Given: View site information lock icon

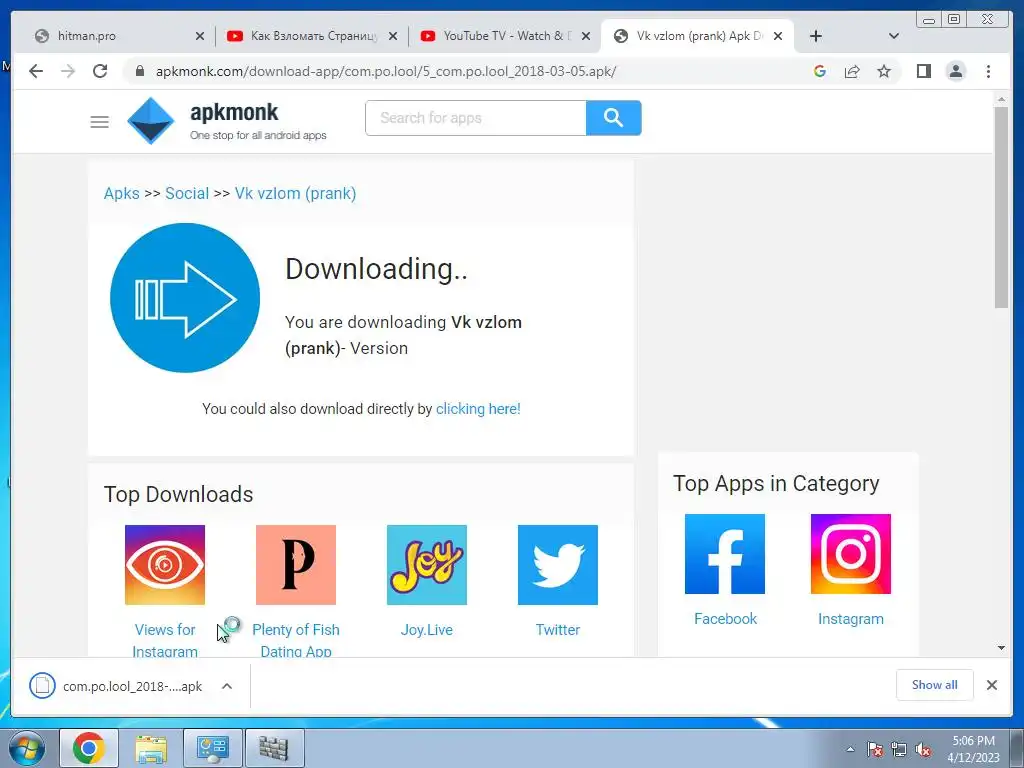Looking at the screenshot, I should pos(140,71).
